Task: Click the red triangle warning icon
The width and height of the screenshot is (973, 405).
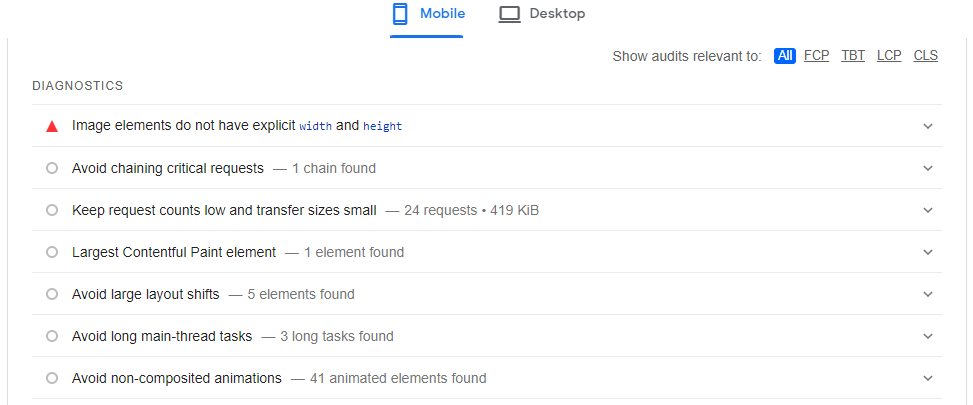Action: tap(52, 126)
